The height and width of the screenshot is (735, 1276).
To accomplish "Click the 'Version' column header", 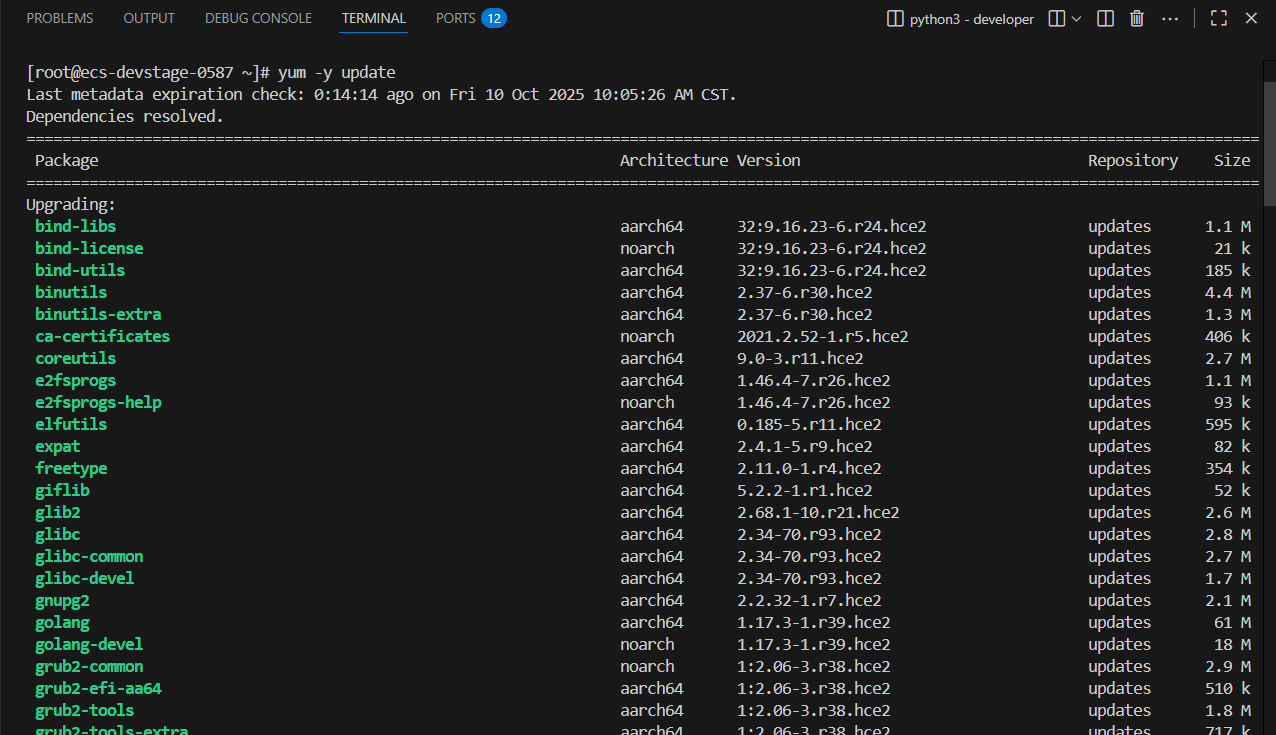I will (x=769, y=160).
